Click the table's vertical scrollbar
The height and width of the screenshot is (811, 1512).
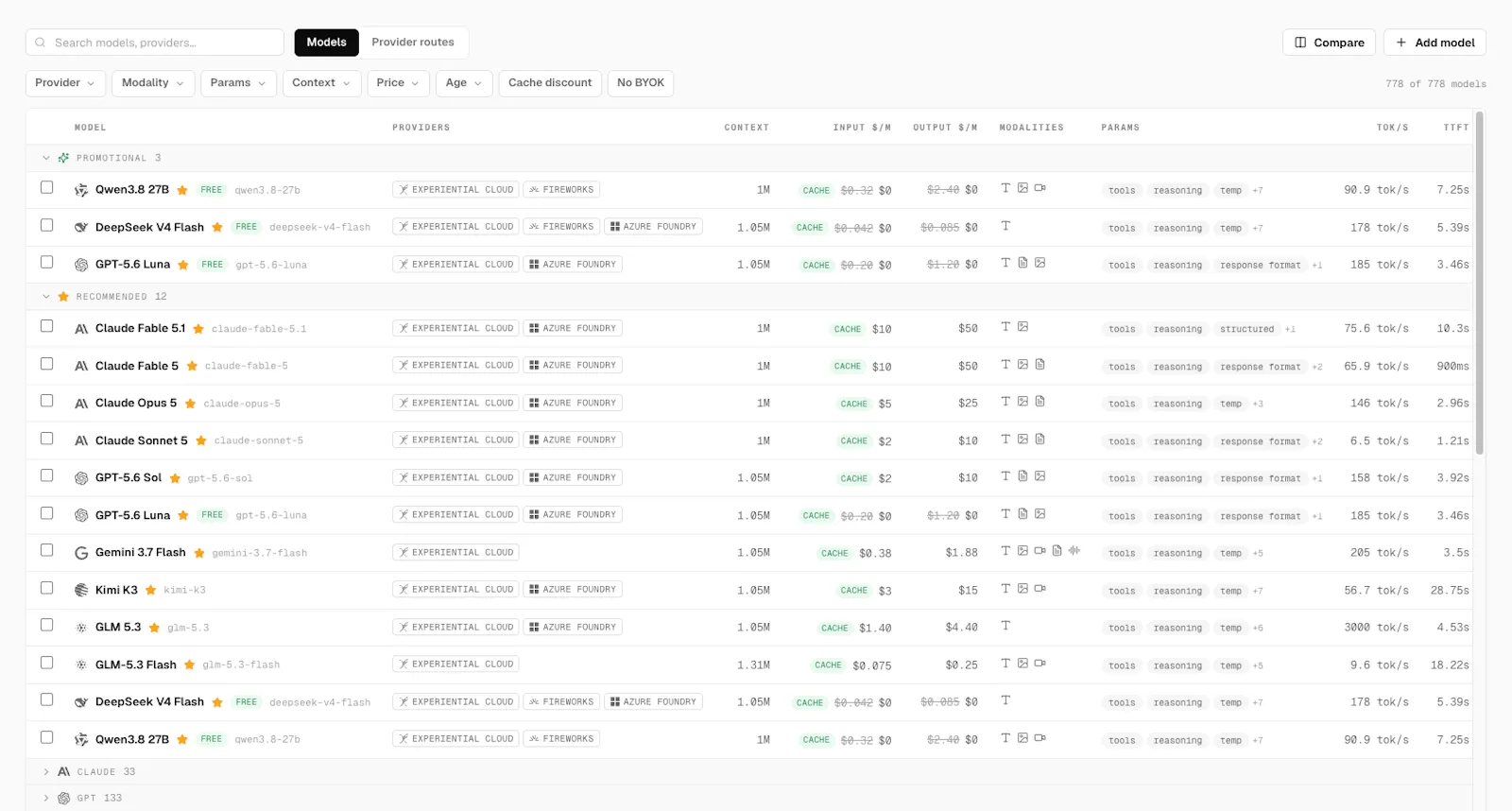point(1480,284)
